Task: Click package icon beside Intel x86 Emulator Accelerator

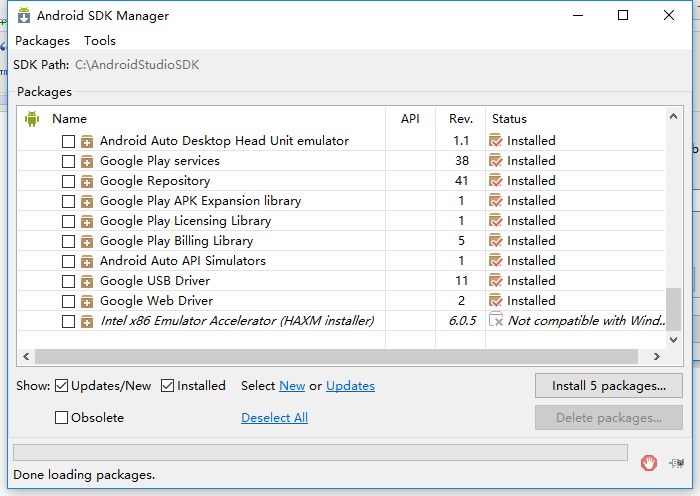Action: (87, 321)
